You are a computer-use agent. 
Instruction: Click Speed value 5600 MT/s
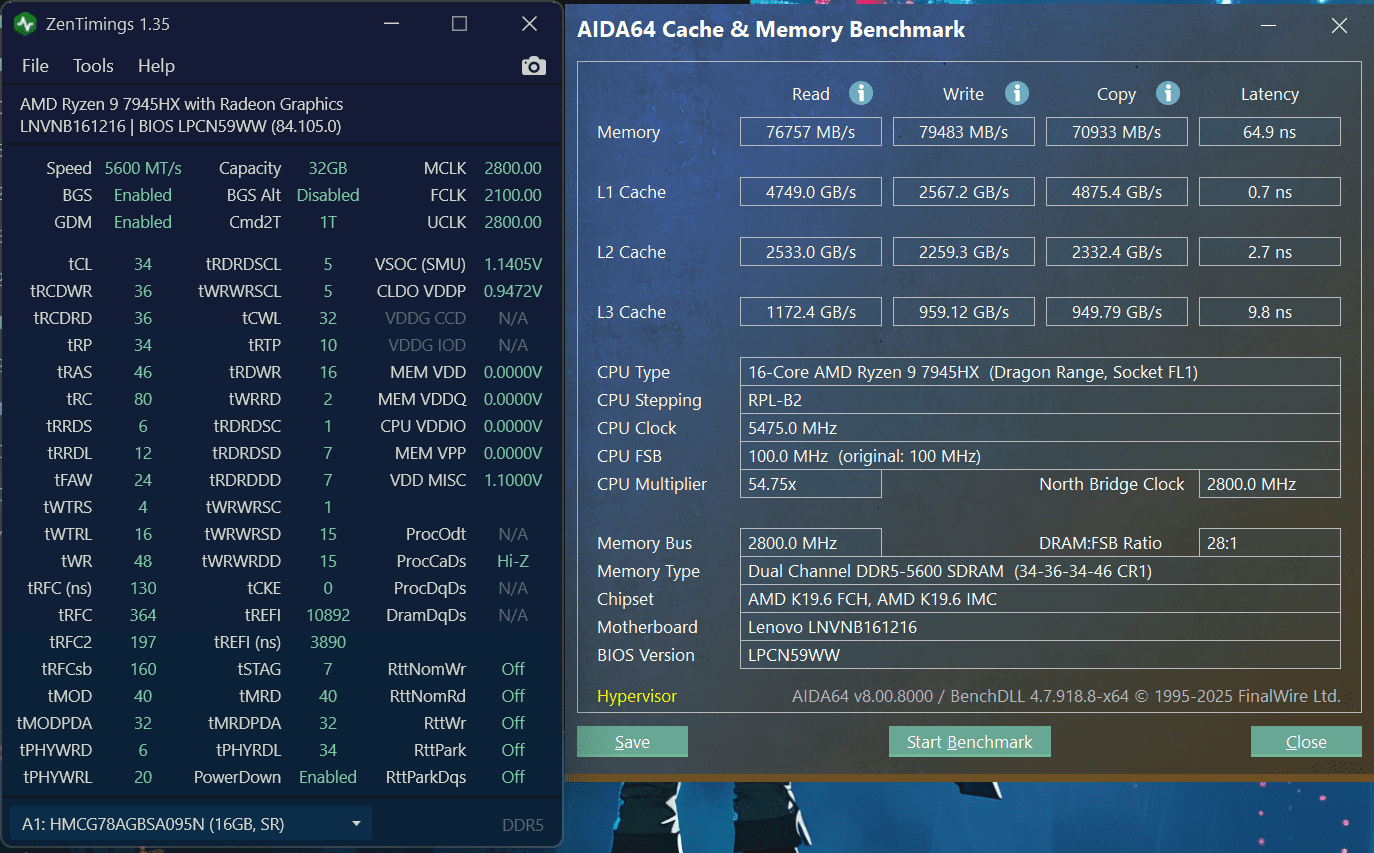point(143,168)
